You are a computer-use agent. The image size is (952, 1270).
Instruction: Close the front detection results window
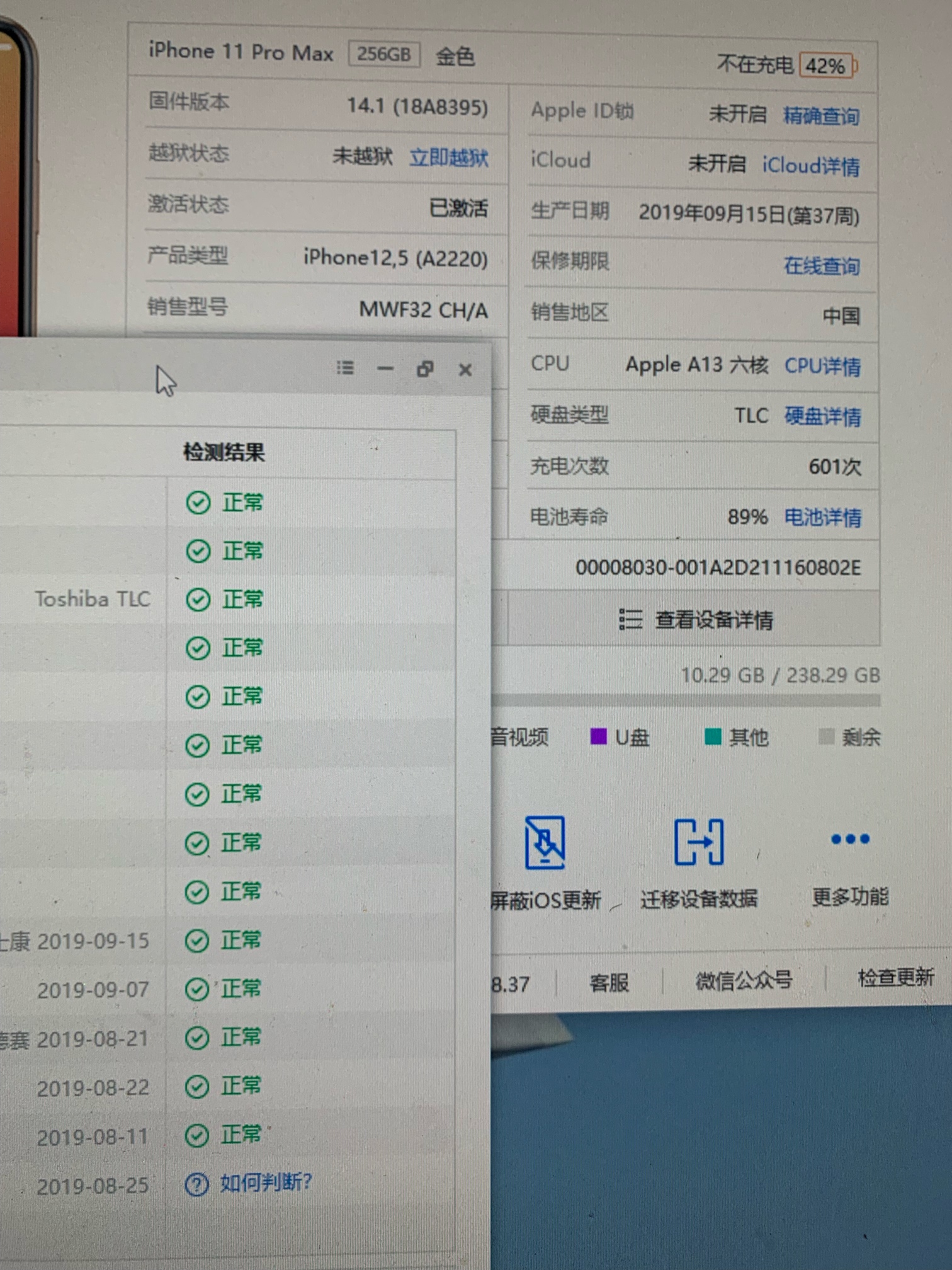(x=465, y=370)
